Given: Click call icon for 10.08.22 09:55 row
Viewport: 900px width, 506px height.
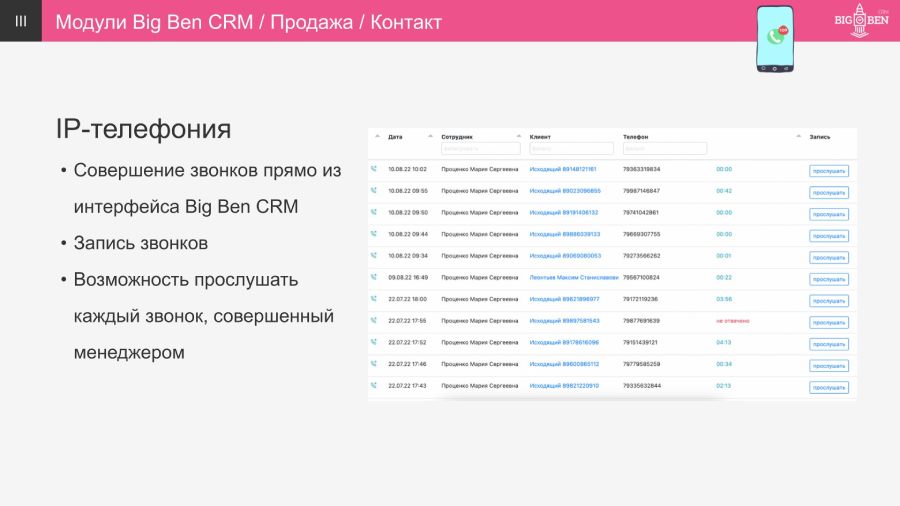Looking at the screenshot, I should (x=374, y=190).
